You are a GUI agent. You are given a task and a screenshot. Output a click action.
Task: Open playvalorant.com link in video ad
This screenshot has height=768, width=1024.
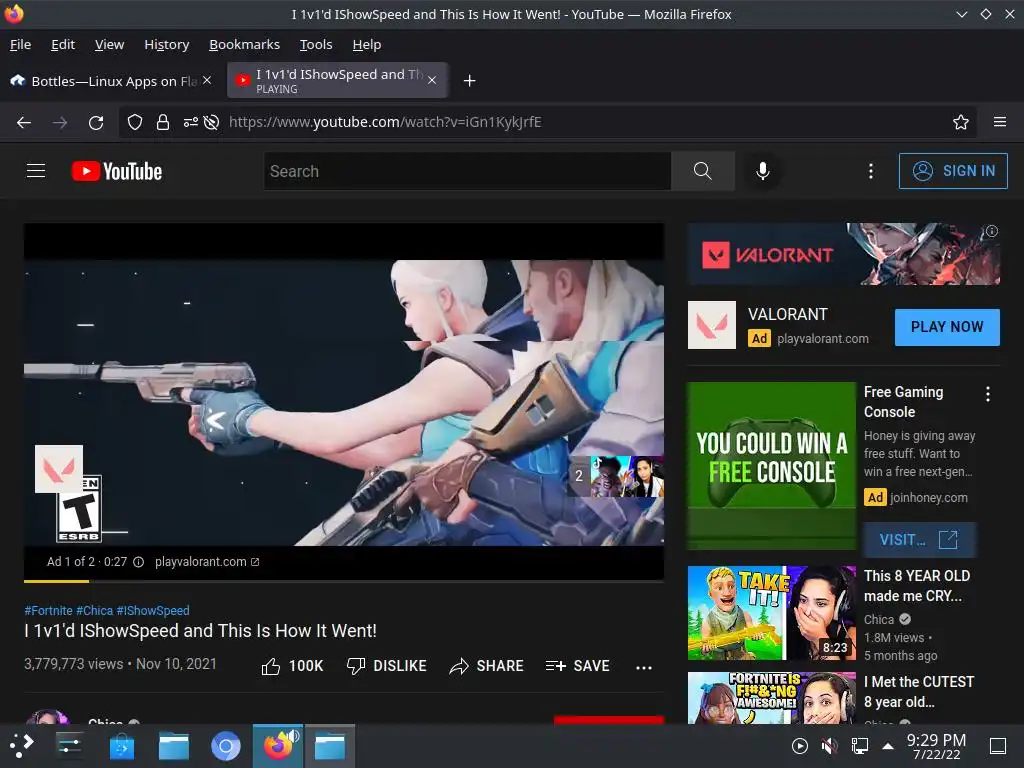[207, 562]
